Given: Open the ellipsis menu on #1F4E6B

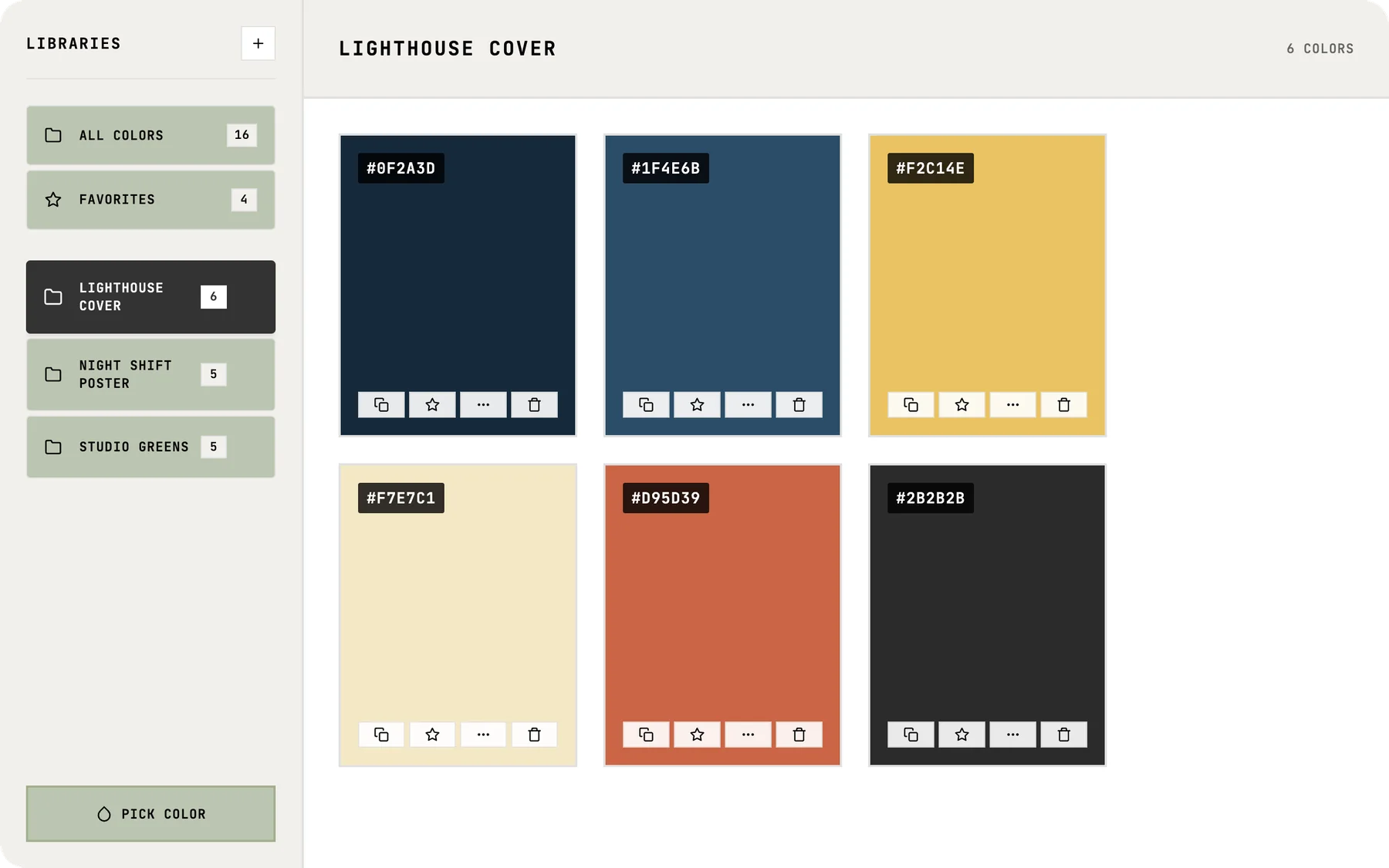Looking at the screenshot, I should point(748,404).
